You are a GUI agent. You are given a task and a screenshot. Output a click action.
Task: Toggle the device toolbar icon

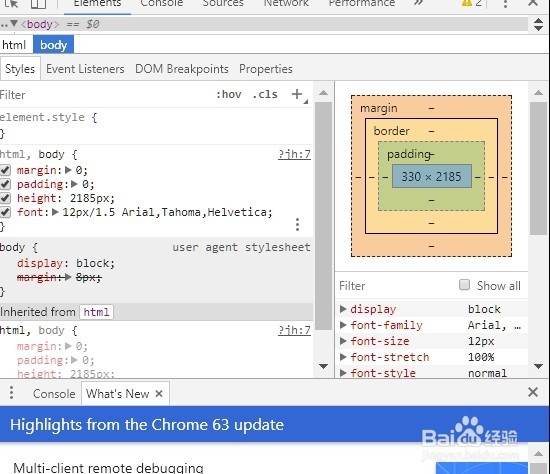coord(38,4)
